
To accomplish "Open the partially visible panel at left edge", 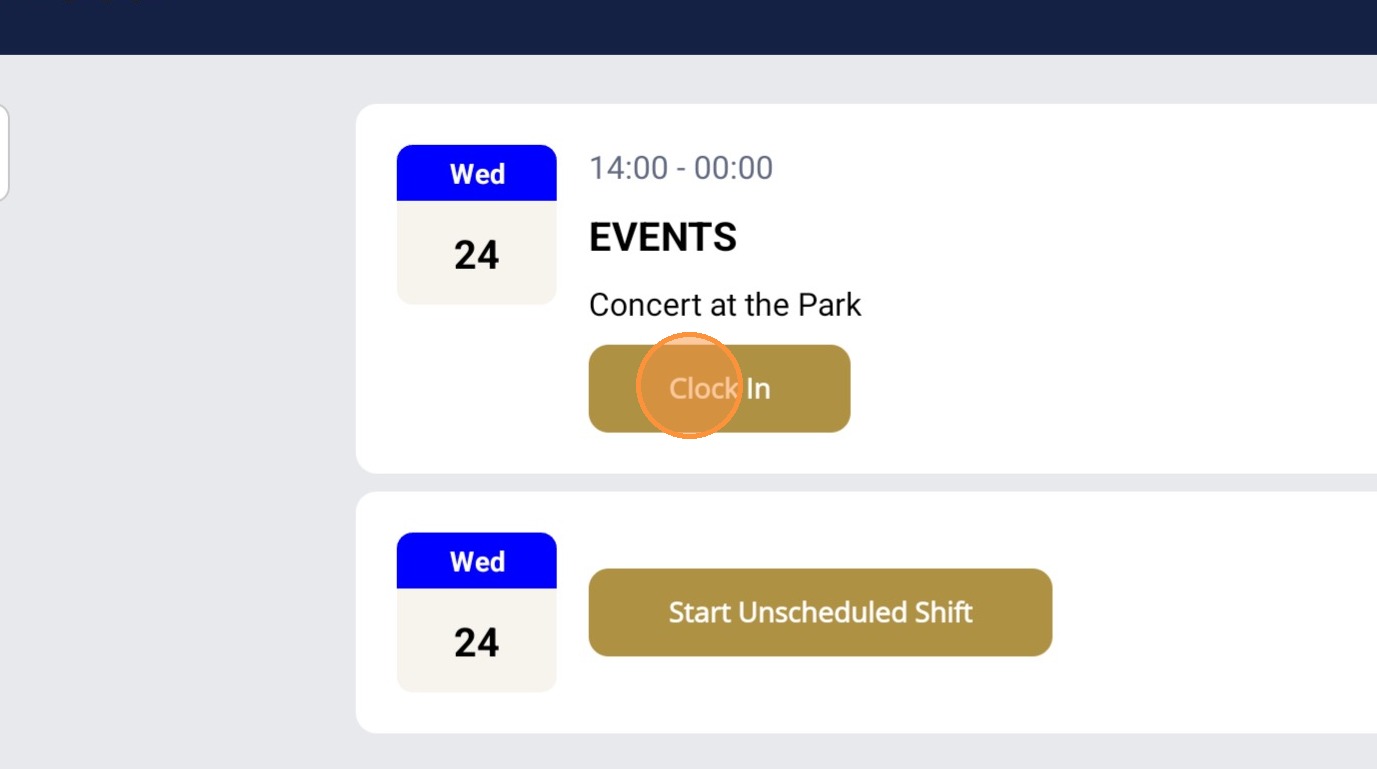I will [x=4, y=153].
